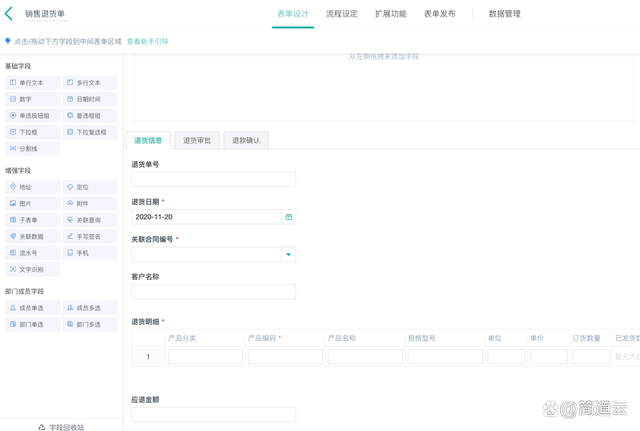
Task: Expand the 关联合同编号 dropdown arrow
Action: [x=288, y=254]
